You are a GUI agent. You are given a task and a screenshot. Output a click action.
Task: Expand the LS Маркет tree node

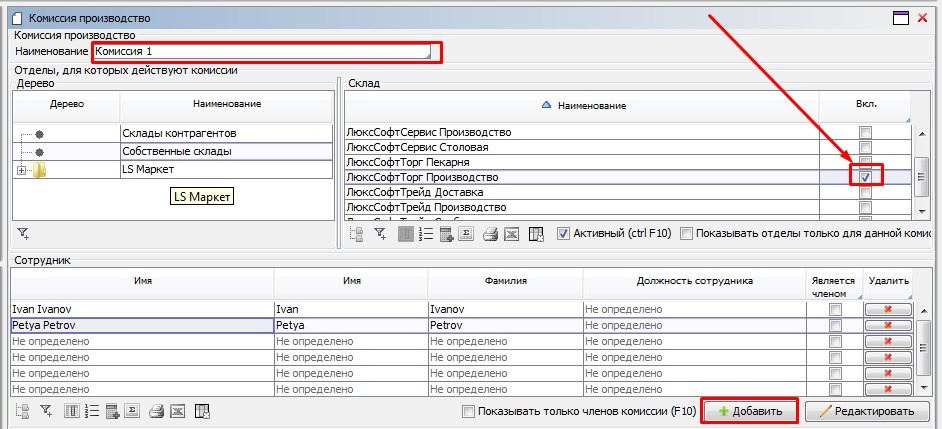pyautogui.click(x=22, y=170)
